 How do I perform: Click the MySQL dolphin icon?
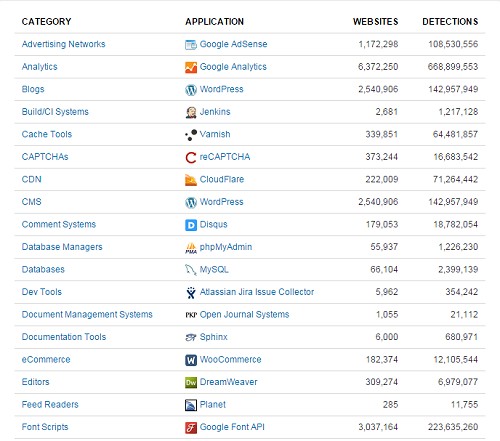click(x=191, y=270)
